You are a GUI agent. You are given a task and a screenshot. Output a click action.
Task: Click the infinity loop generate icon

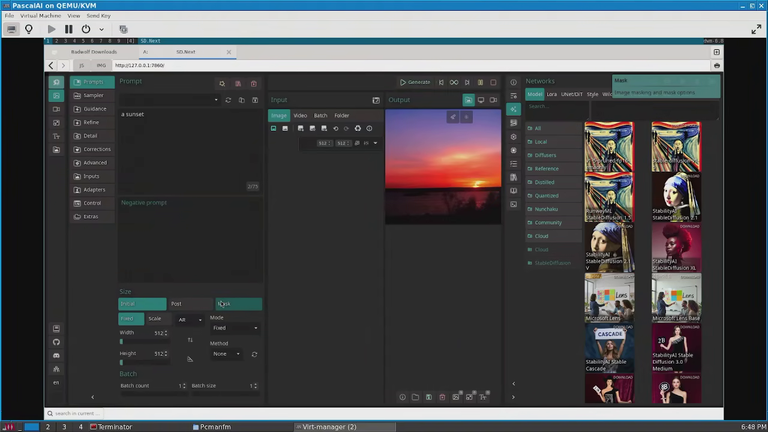(454, 82)
